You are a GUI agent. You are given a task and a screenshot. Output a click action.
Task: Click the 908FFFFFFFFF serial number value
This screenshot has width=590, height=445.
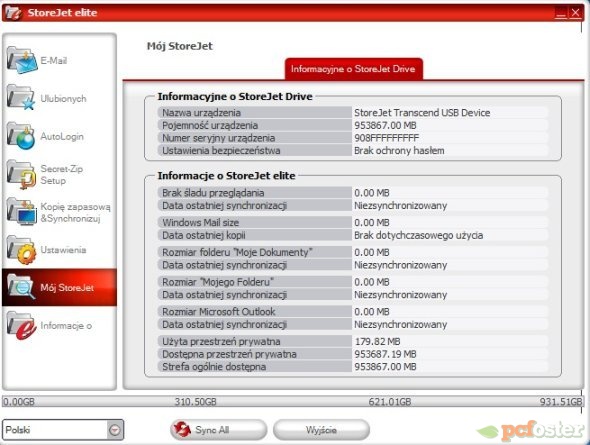click(x=386, y=138)
